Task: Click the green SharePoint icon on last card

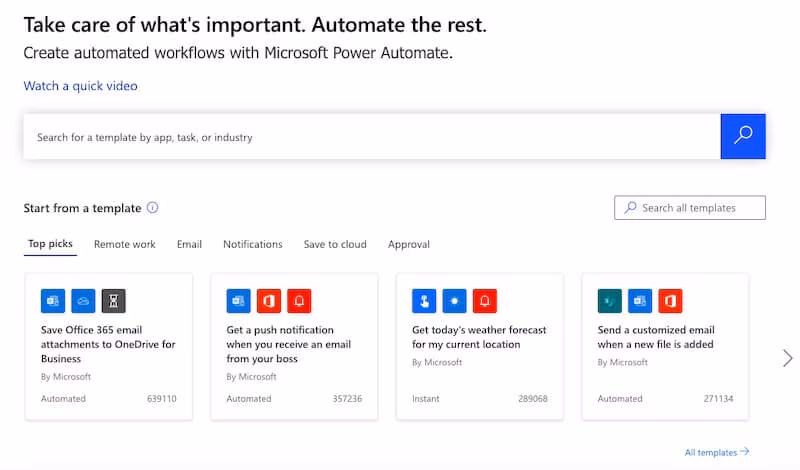Action: point(609,300)
